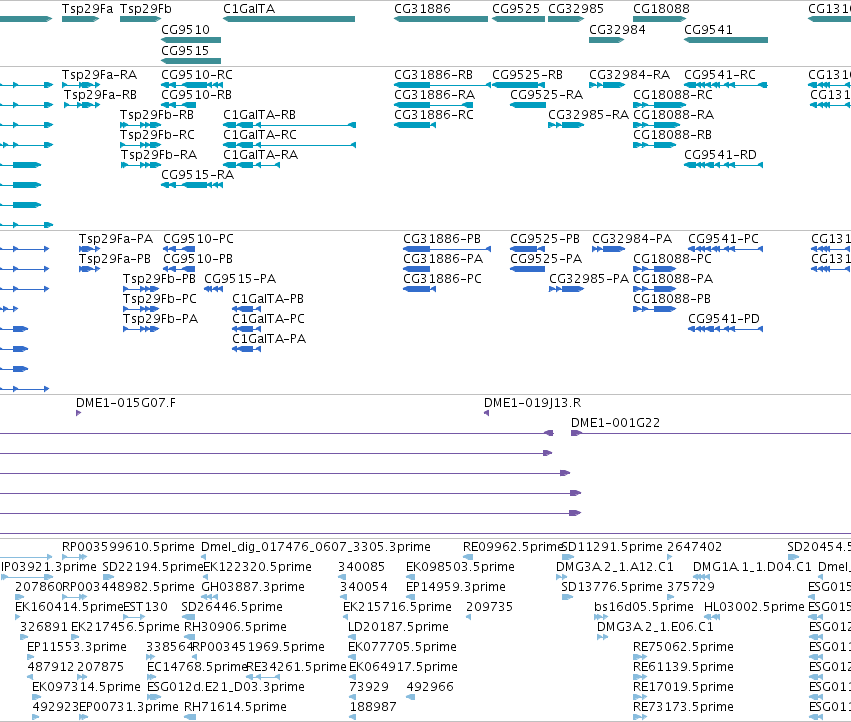Click protein C1GalTA-PB
Image resolution: width=851 pixels, height=722 pixels.
(246, 309)
